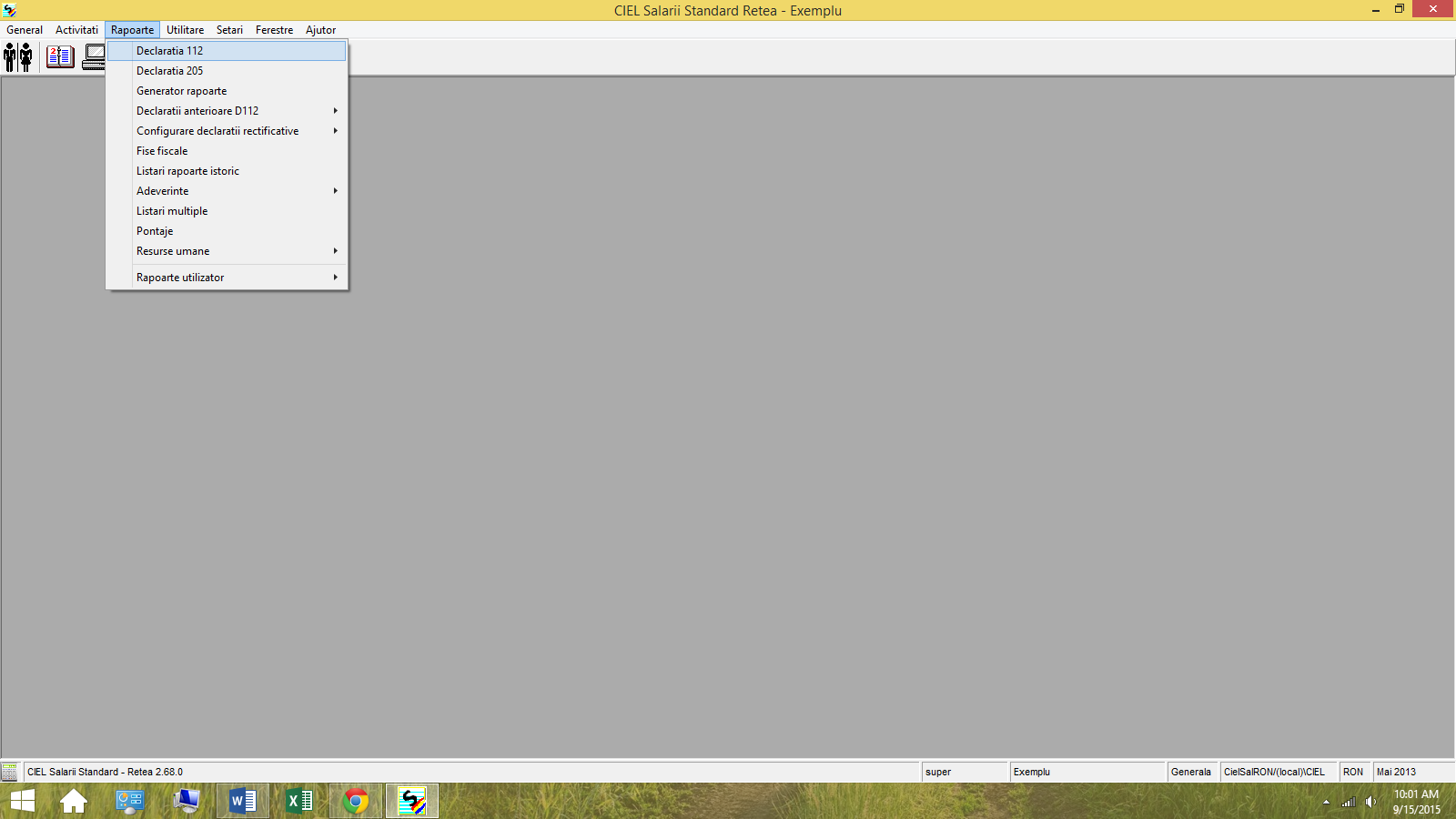The height and width of the screenshot is (819, 1456).
Task: Click 'super' user in status bar
Action: point(938,772)
